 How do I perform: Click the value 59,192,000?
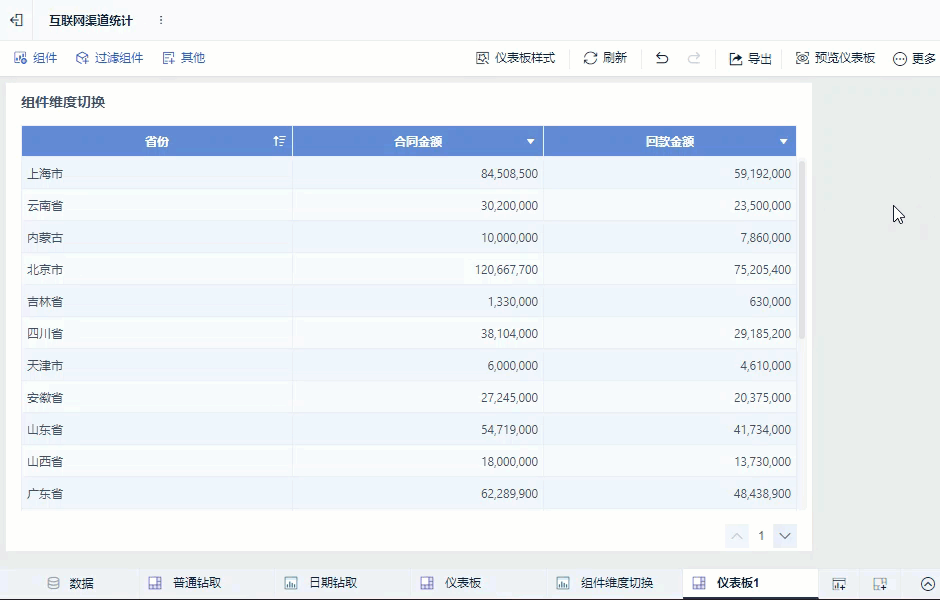click(x=762, y=174)
